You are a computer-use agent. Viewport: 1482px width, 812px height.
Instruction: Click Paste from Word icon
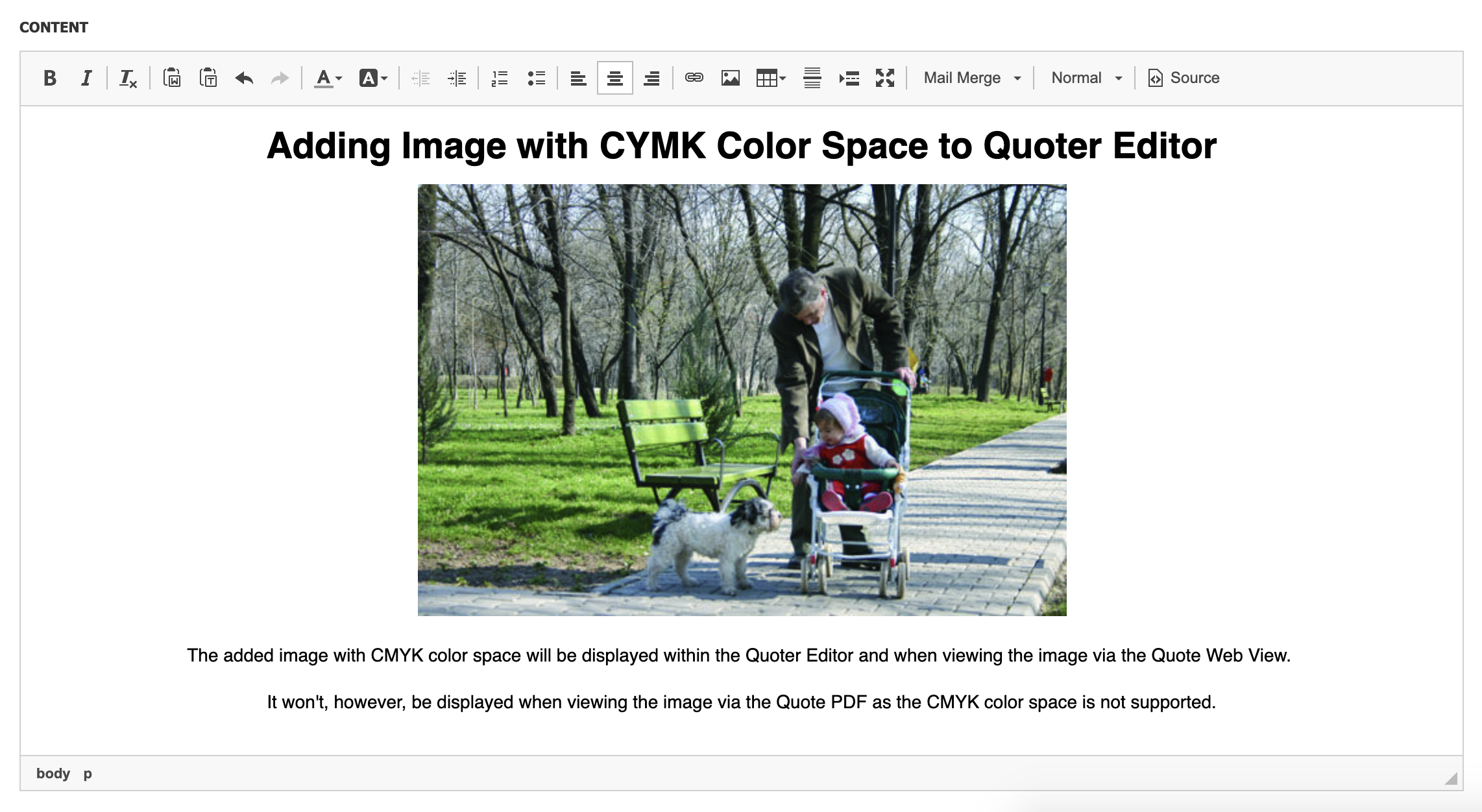[x=171, y=78]
